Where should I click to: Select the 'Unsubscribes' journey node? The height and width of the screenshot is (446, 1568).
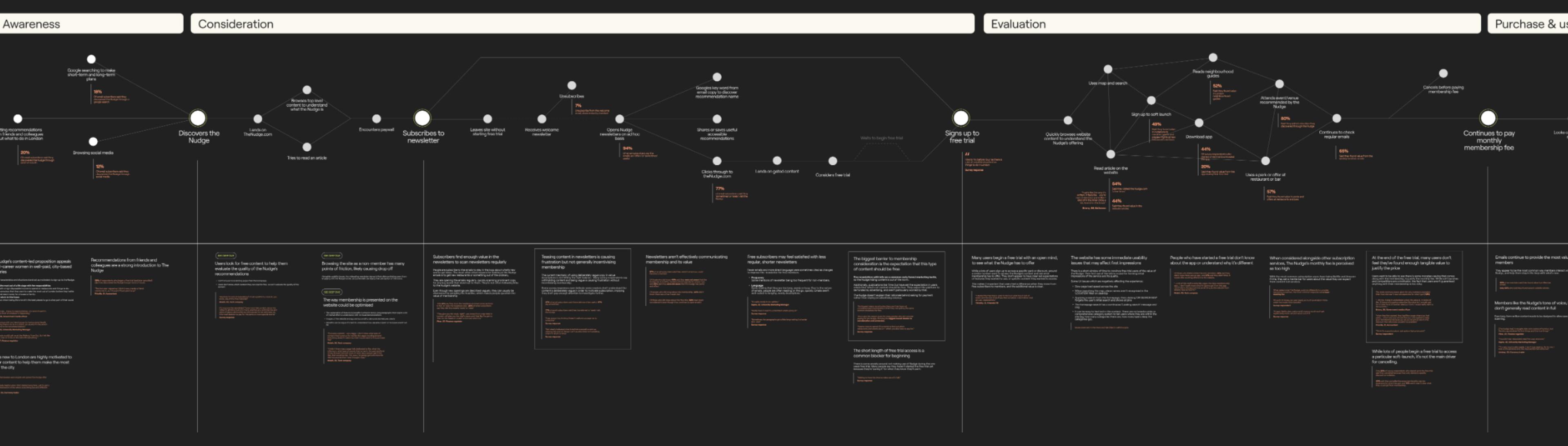pos(572,86)
